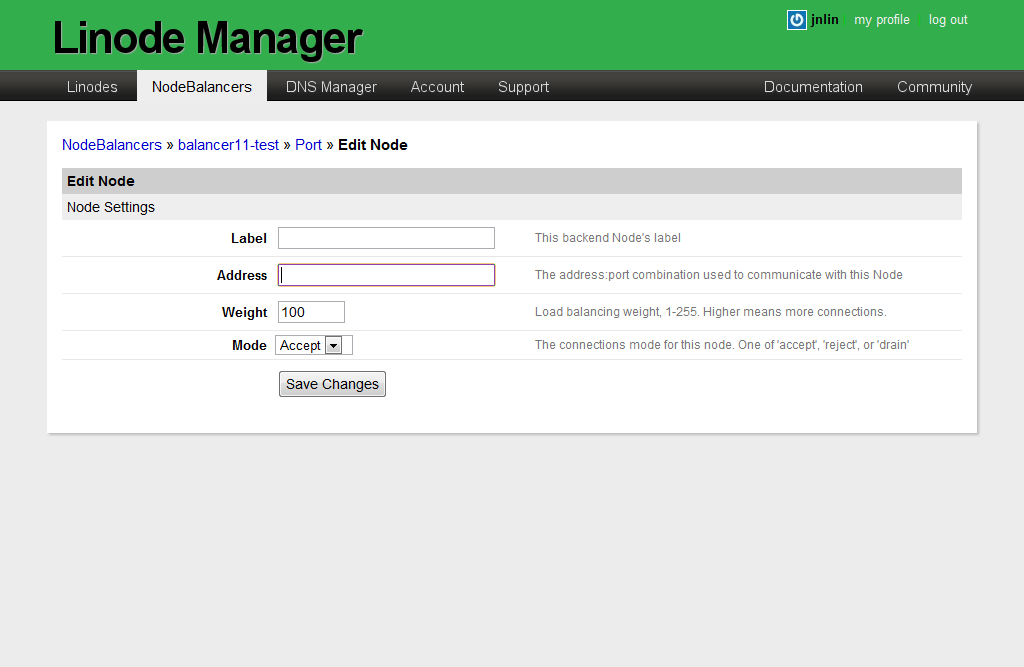The width and height of the screenshot is (1024, 667).
Task: Follow the NodeBalancers breadcrumb link
Action: tap(112, 145)
